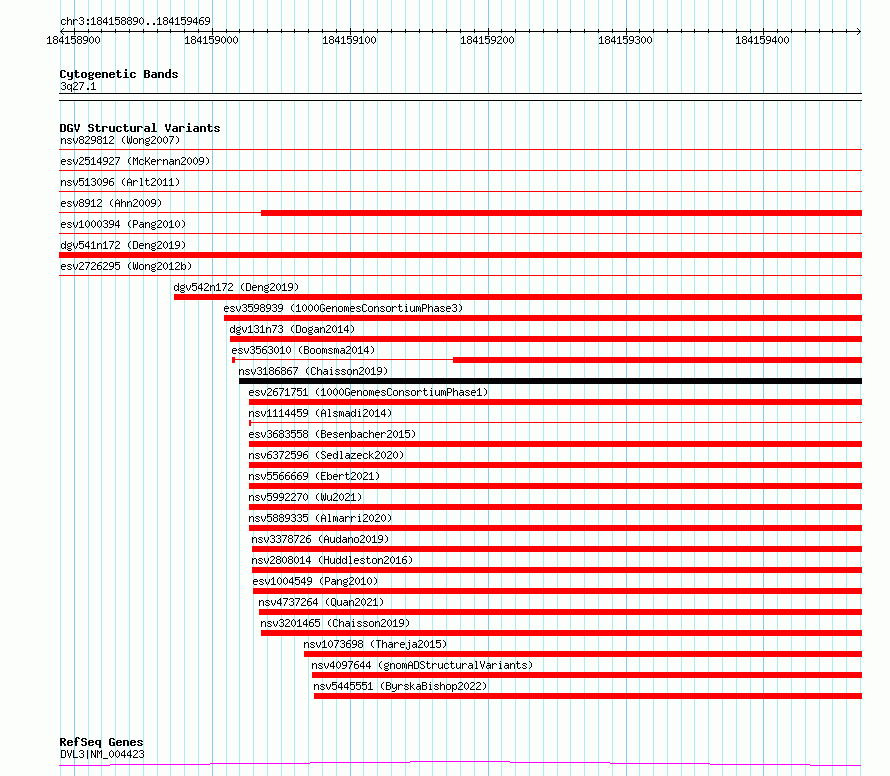Image resolution: width=890 pixels, height=776 pixels.
Task: Click the chr3:184158890..184159469 region label
Action: [135, 21]
